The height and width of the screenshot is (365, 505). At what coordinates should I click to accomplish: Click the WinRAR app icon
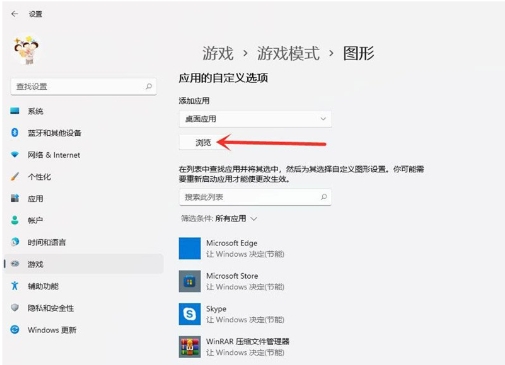tap(190, 347)
